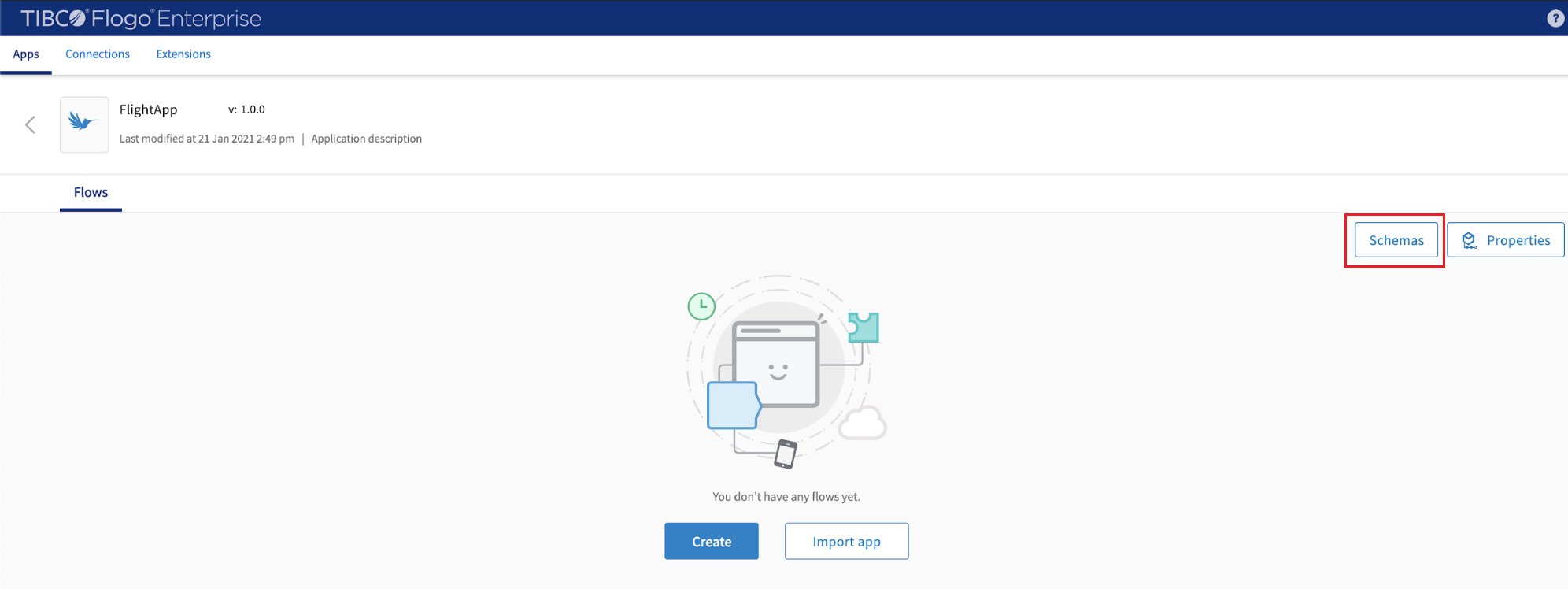Click the FlightApp hummingbird app icon
The image size is (1568, 589).
click(84, 124)
